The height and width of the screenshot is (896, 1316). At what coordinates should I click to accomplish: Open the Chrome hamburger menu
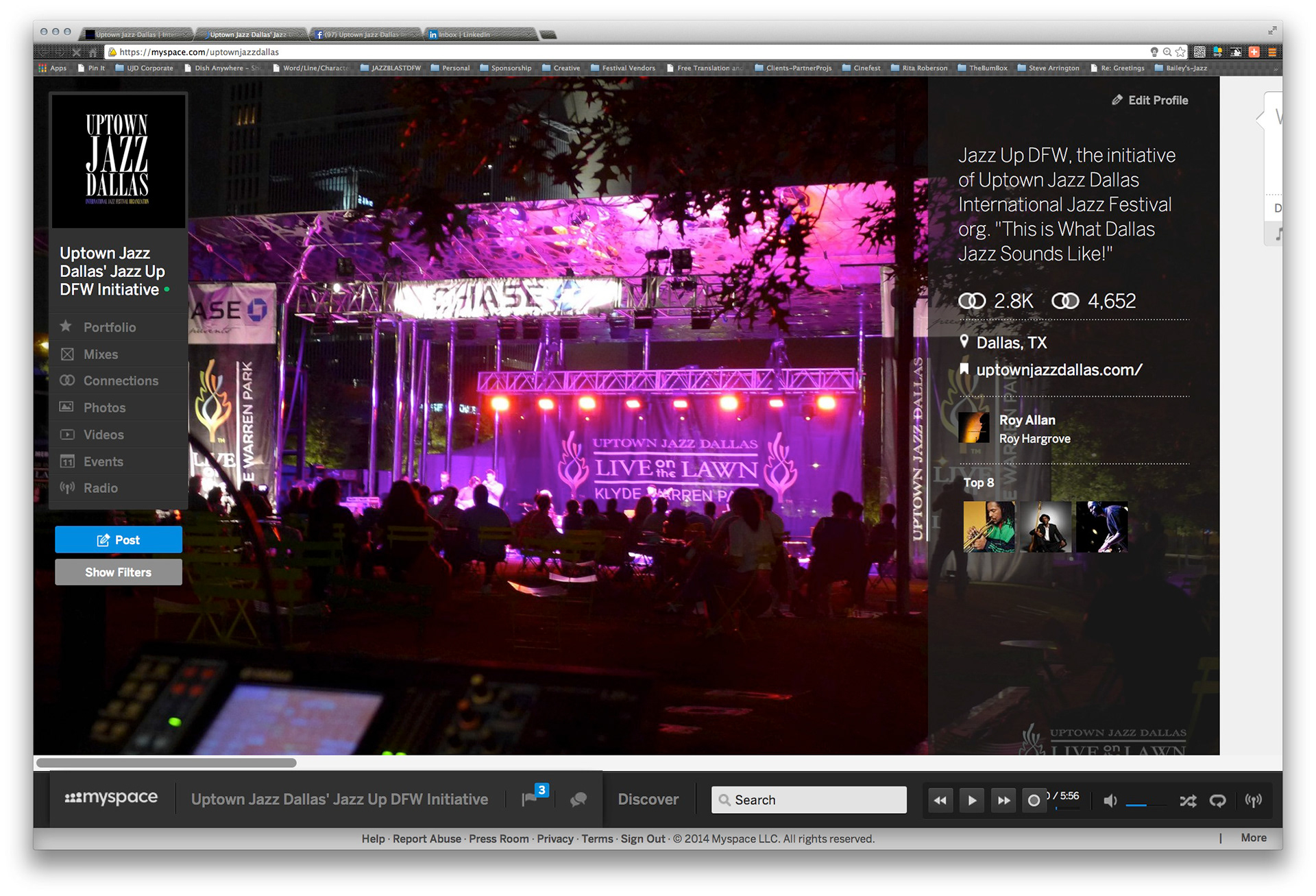1272,52
